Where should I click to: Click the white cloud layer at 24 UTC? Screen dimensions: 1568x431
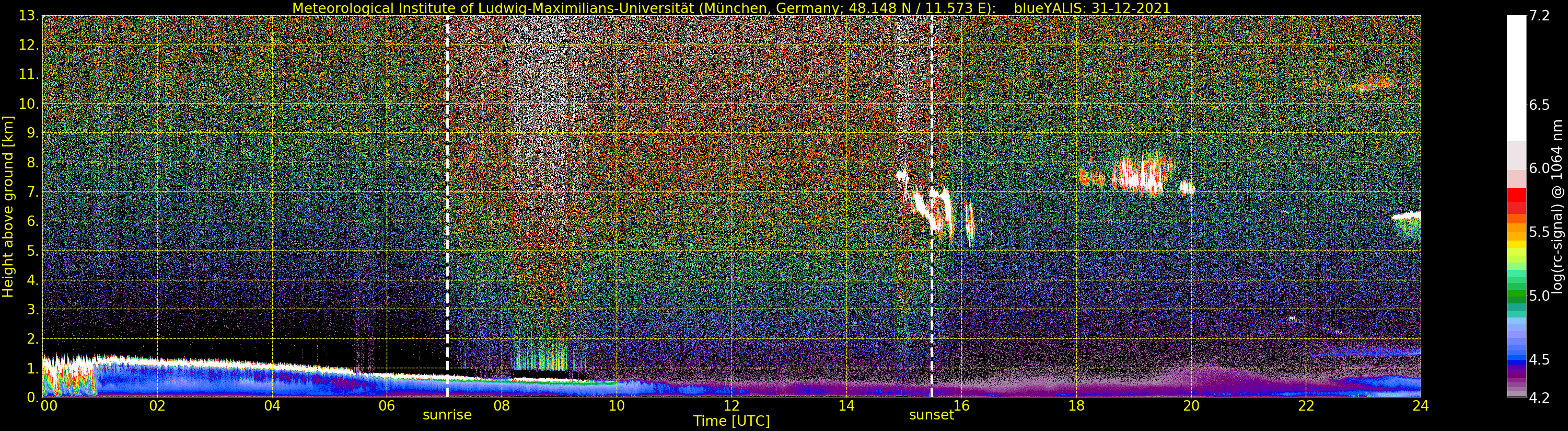click(x=1407, y=216)
